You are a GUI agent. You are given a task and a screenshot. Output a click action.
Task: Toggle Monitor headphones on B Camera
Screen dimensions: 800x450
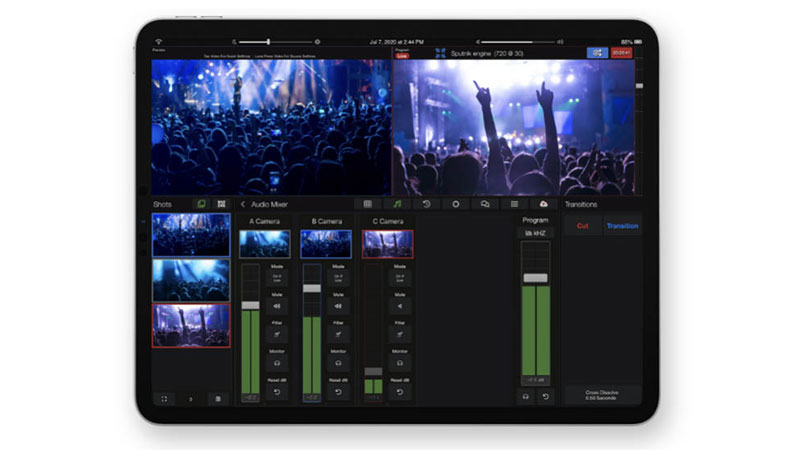point(339,363)
